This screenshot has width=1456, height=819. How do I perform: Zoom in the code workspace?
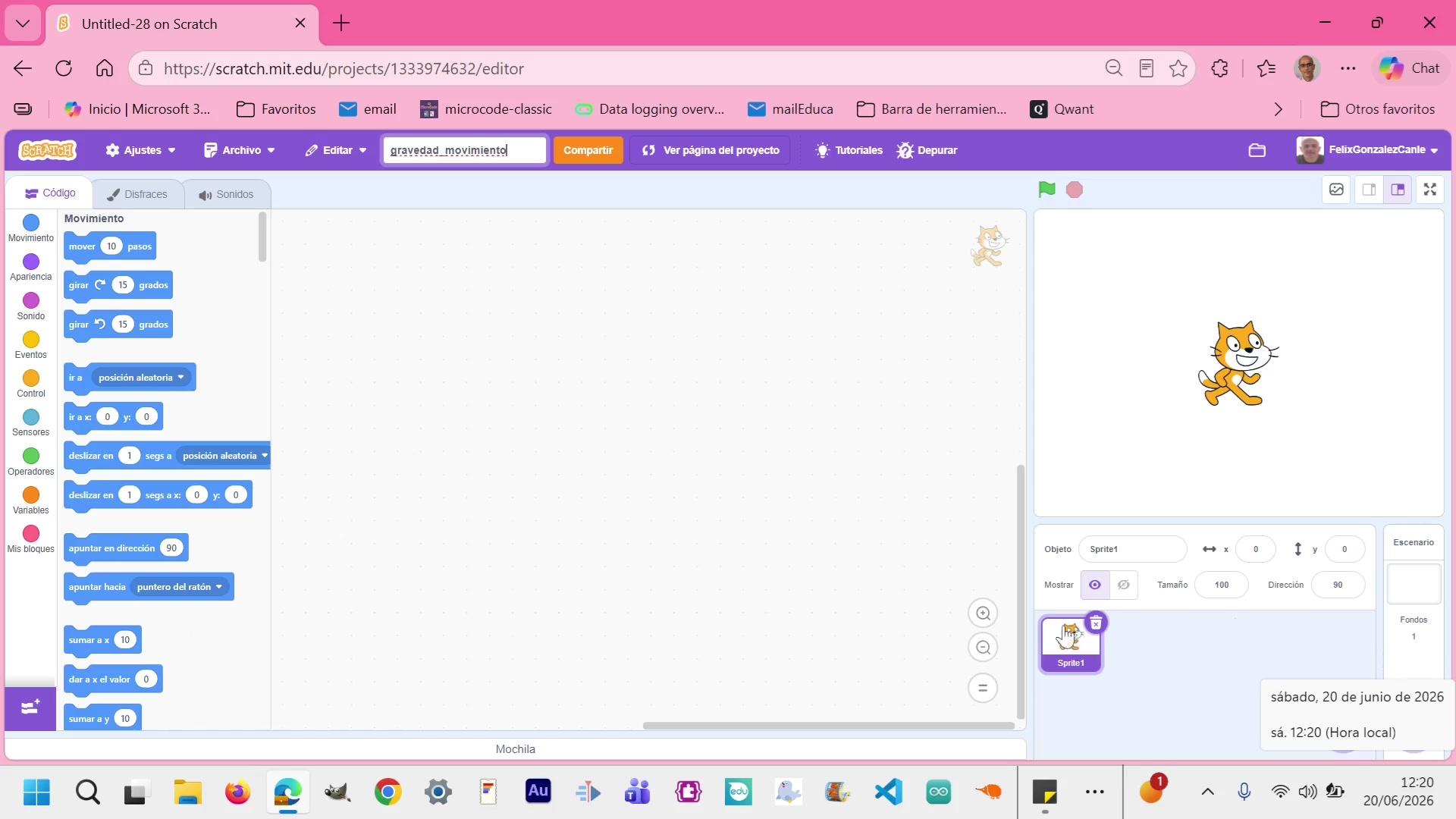tap(983, 613)
